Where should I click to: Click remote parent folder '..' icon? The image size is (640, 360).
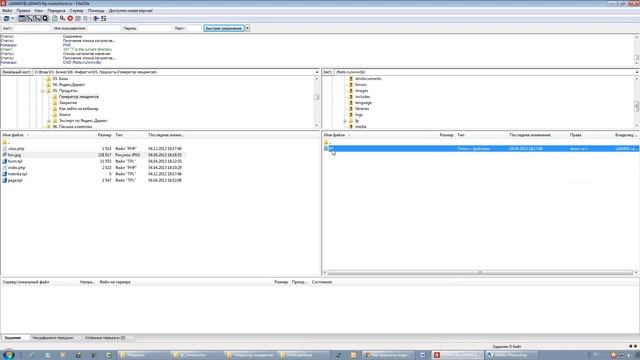click(x=326, y=142)
